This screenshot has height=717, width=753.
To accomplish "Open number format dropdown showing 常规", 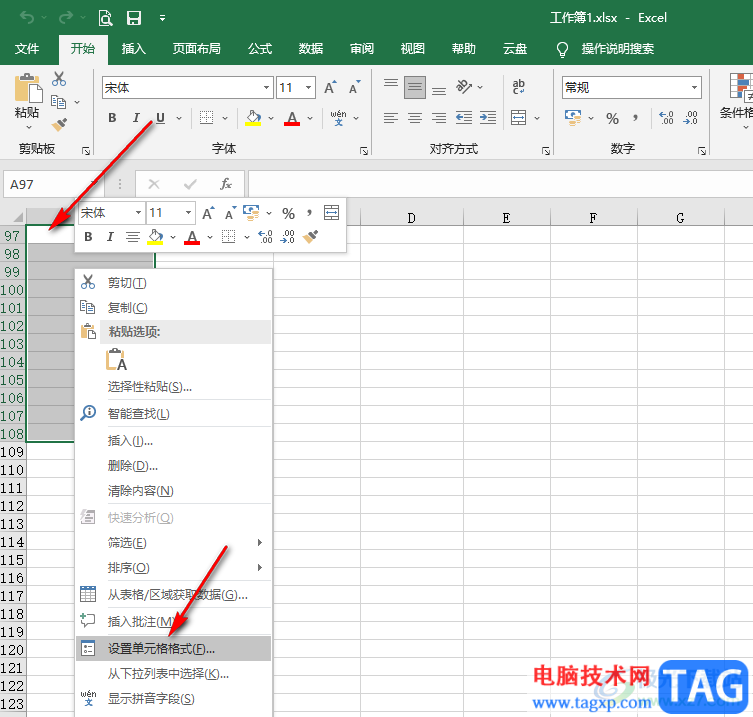I will coord(694,87).
